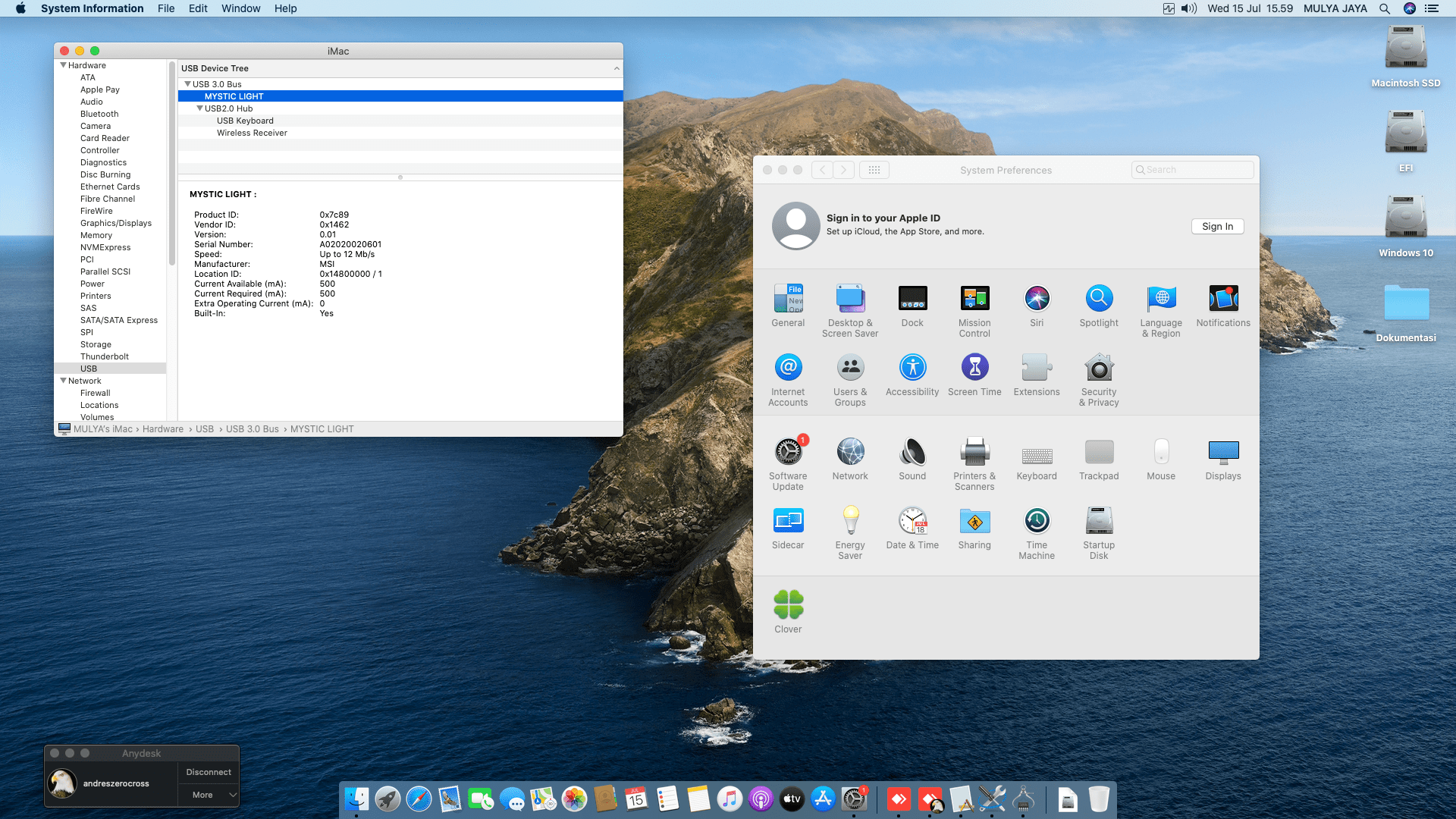
Task: Go forward in System Preferences
Action: 843,170
